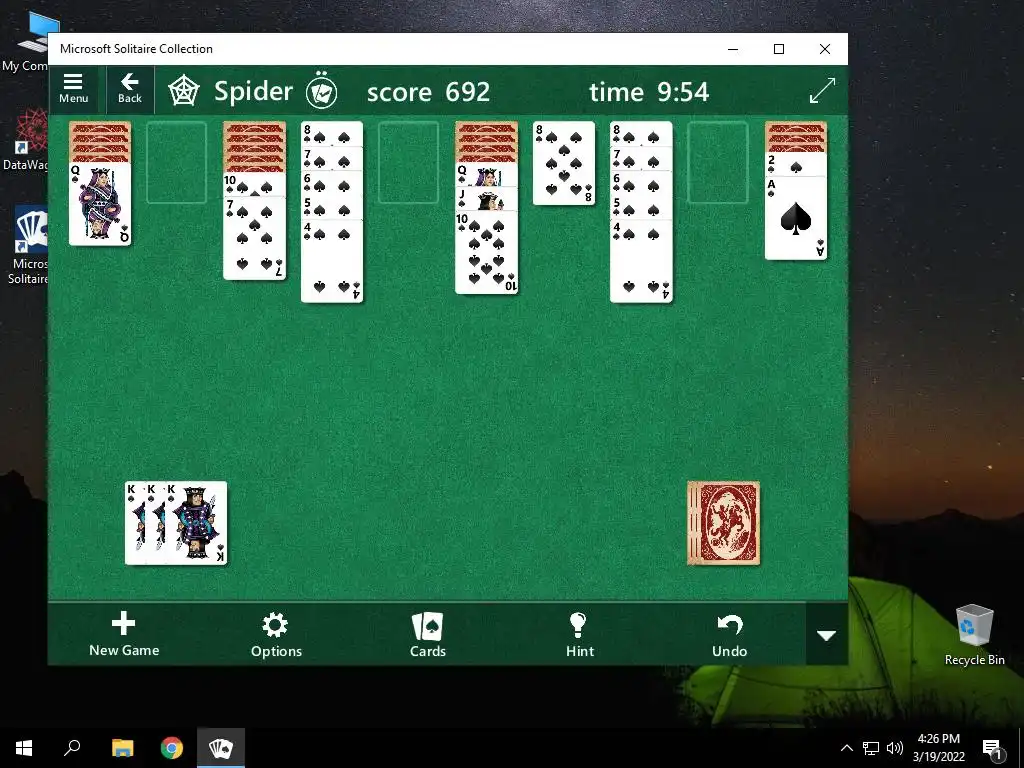This screenshot has height=768, width=1024.
Task: Collapse the bottom toolbar with the arrow
Action: pyautogui.click(x=827, y=635)
